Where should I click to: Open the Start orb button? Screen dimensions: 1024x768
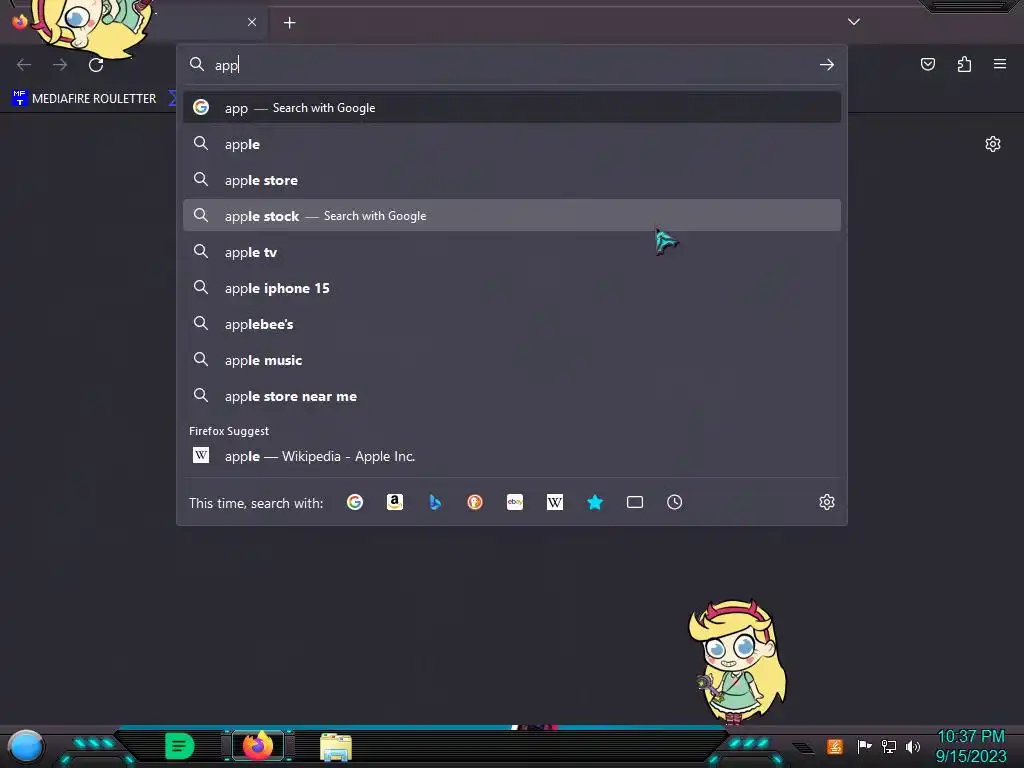pos(26,746)
